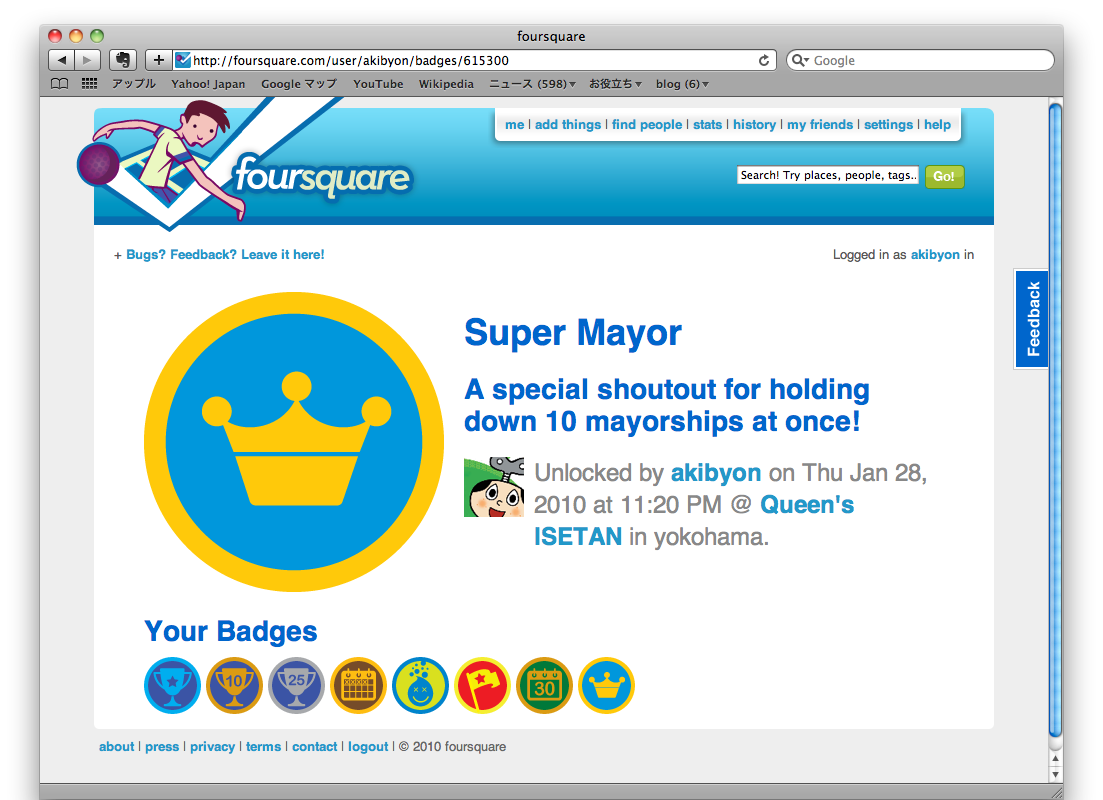
Task: Click the green Go! search button
Action: click(944, 176)
